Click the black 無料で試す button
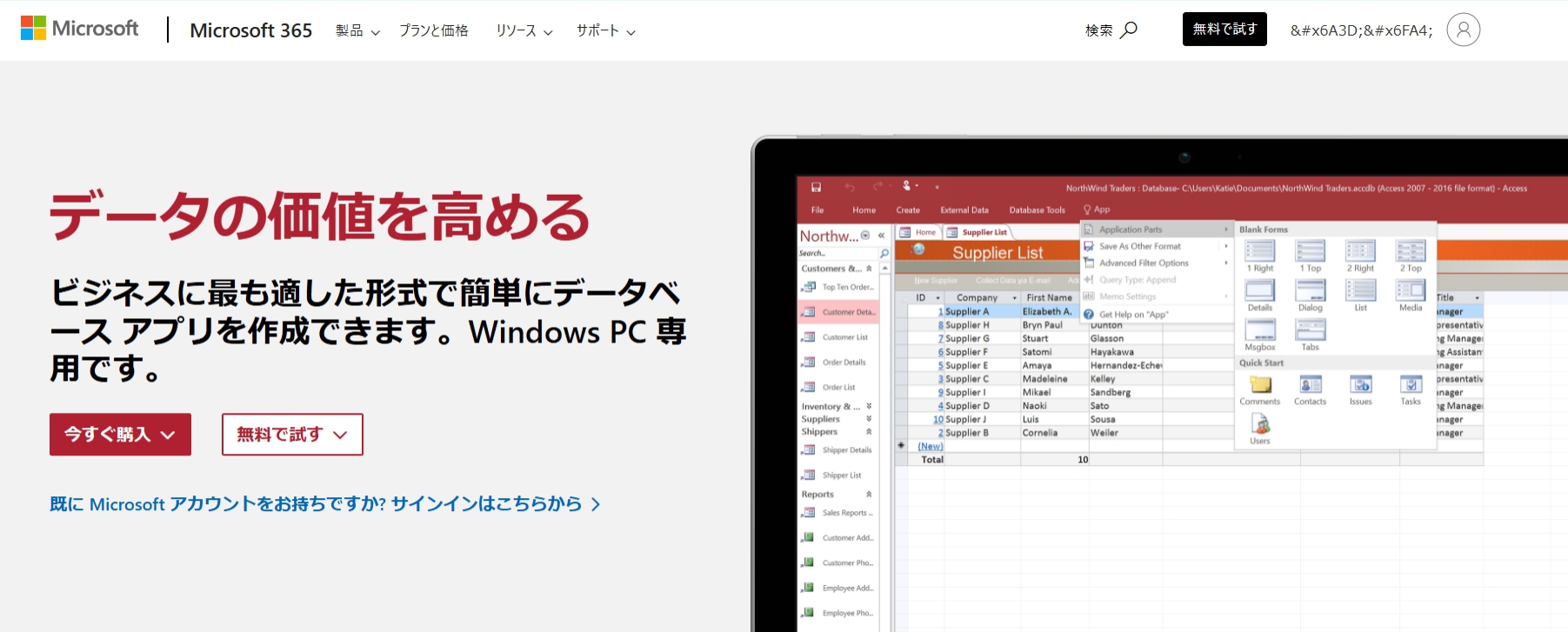Screen dimensions: 1568x632 [1224, 30]
